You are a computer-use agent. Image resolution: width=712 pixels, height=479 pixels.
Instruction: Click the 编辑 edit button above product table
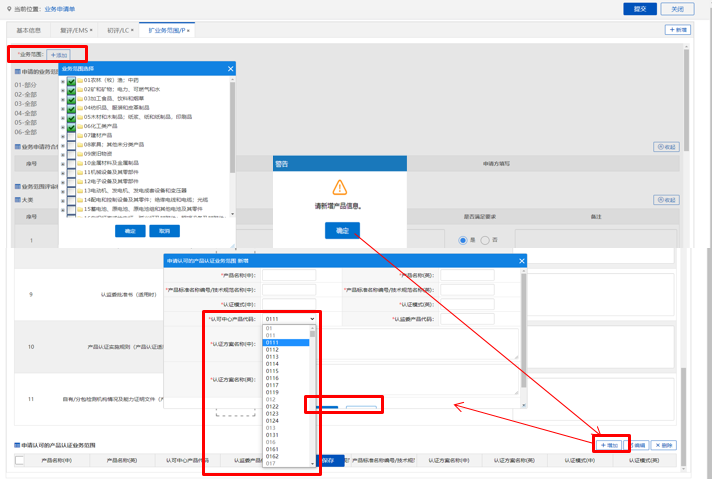(x=637, y=445)
